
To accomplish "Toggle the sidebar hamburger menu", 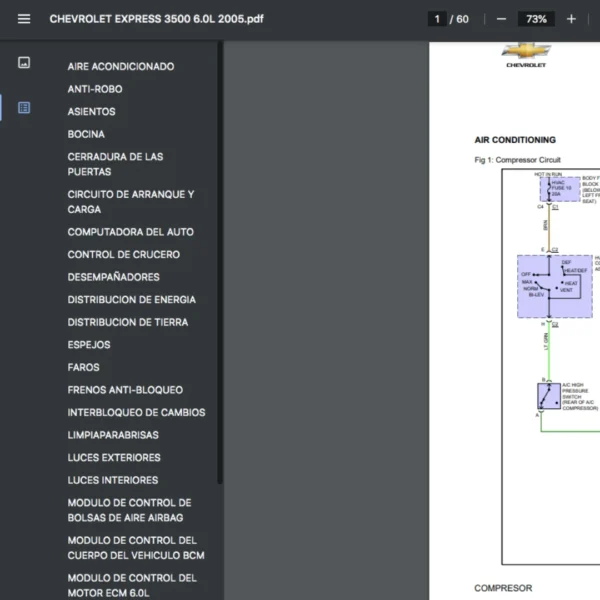I will pos(24,19).
